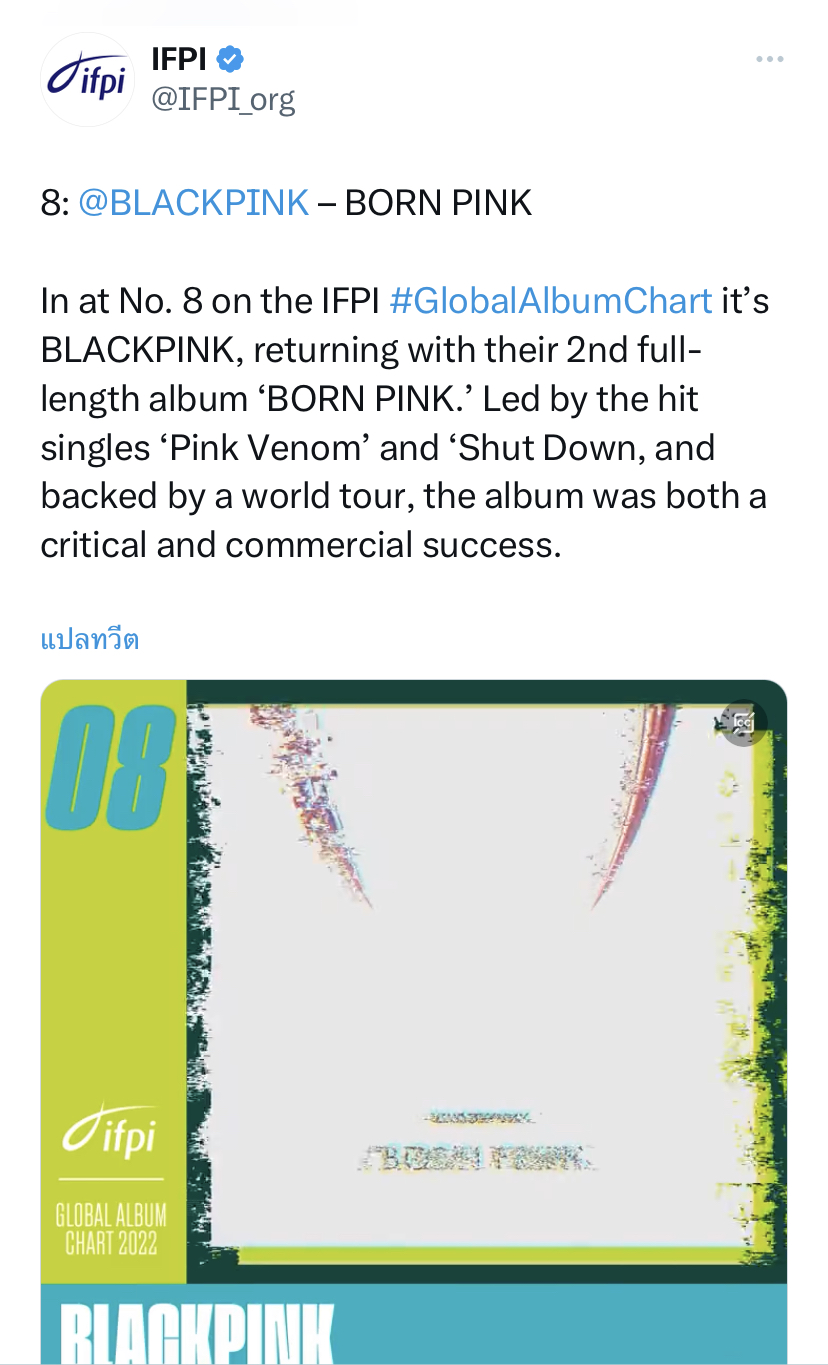Open the IFPI profile avatar
The image size is (828, 1365).
click(x=86, y=80)
